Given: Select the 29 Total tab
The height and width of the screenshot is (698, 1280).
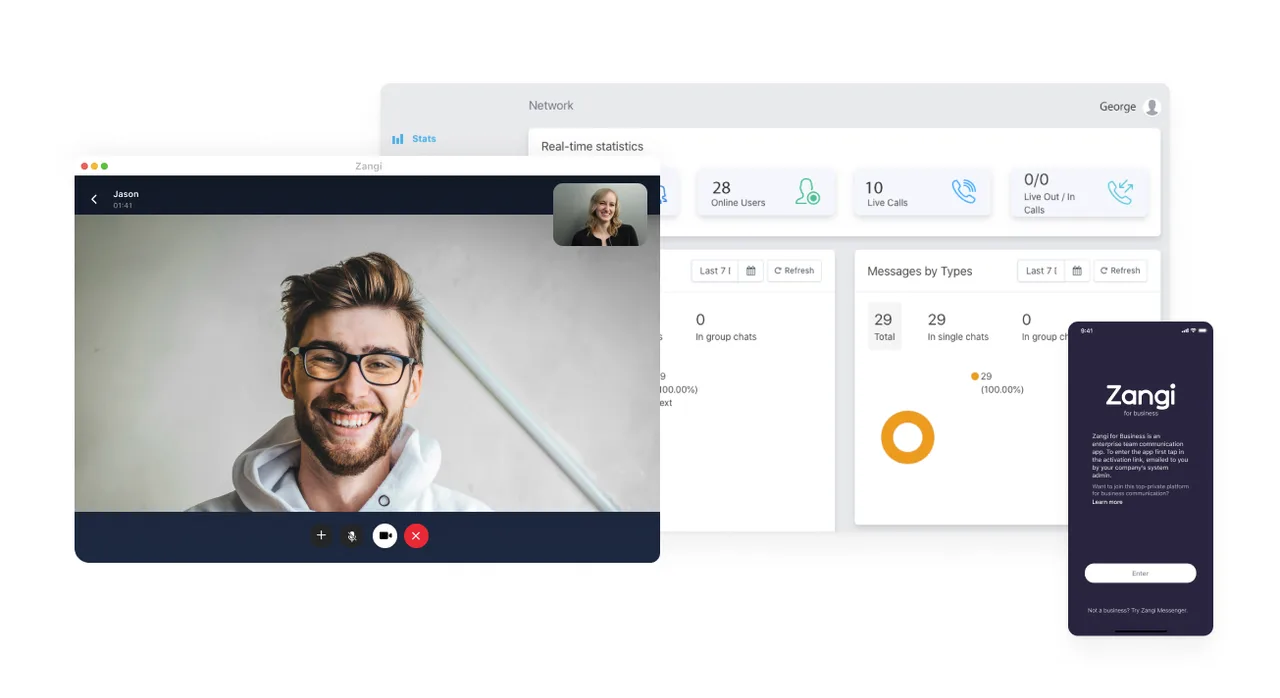Looking at the screenshot, I should 884,327.
